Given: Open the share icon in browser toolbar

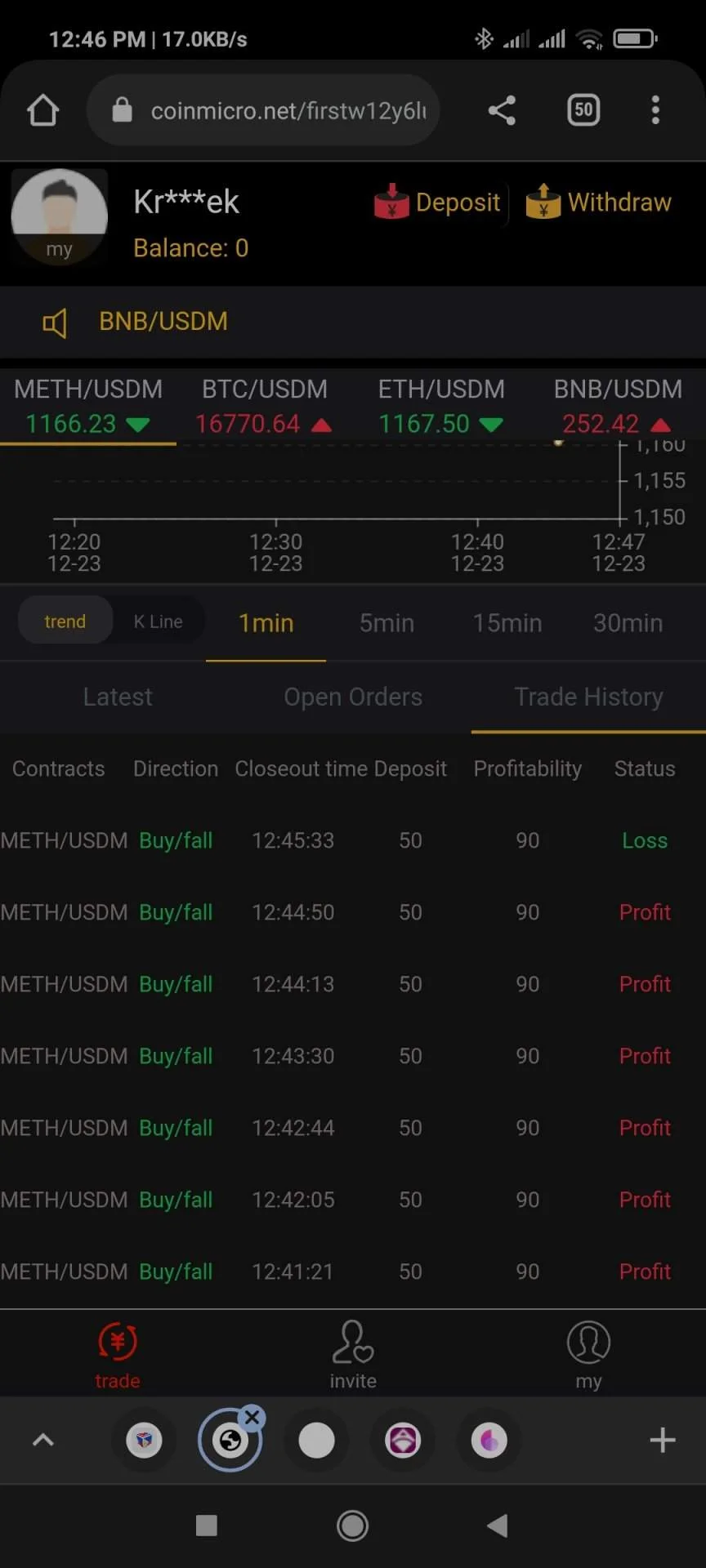Looking at the screenshot, I should (502, 110).
